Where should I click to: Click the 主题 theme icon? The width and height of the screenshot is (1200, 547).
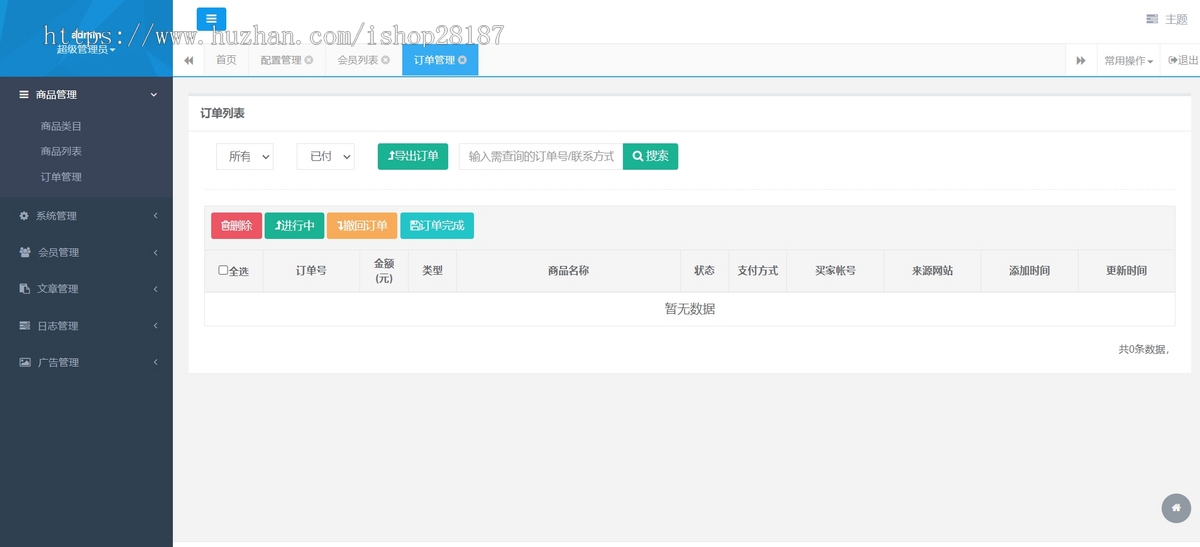(1152, 19)
